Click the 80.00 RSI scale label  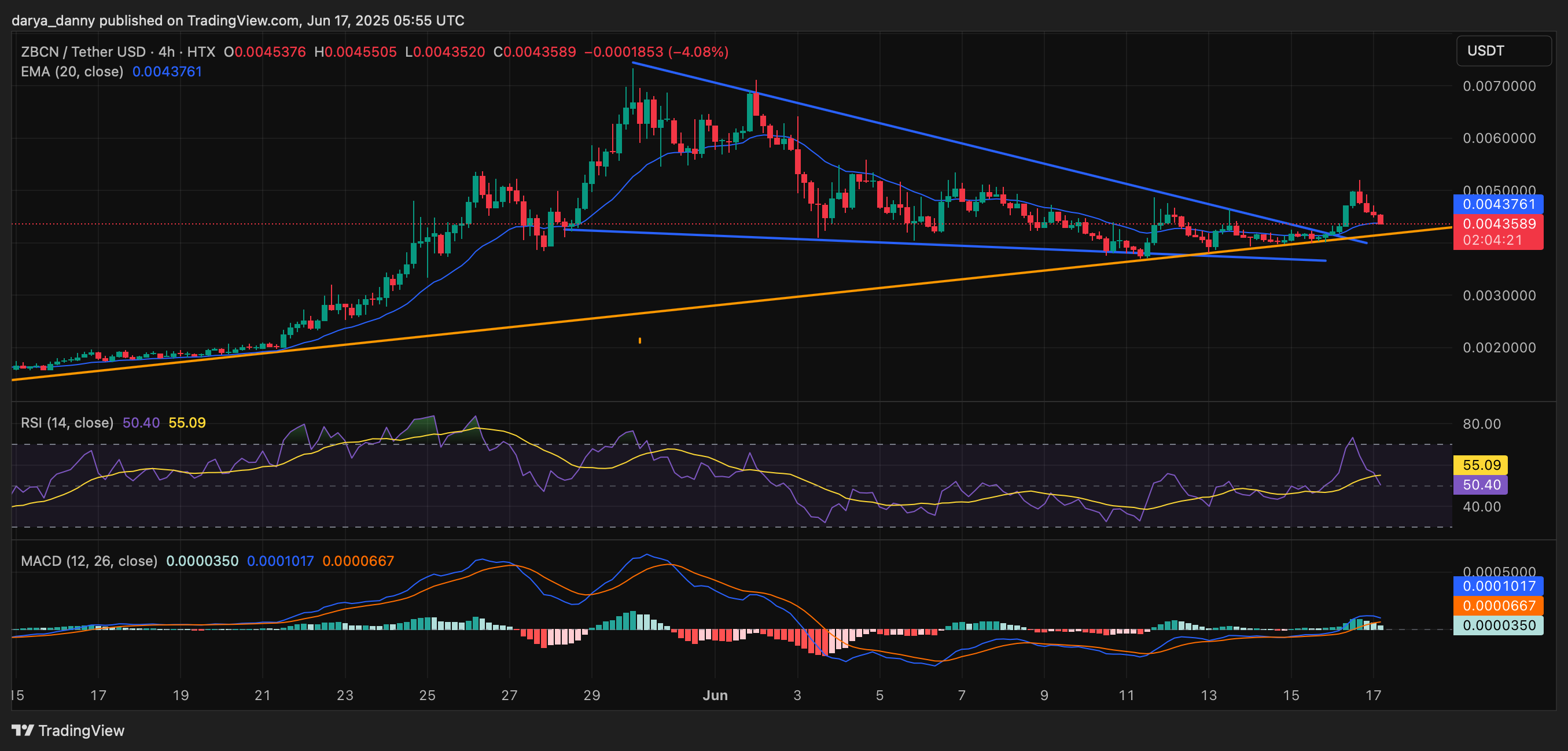point(1481,424)
